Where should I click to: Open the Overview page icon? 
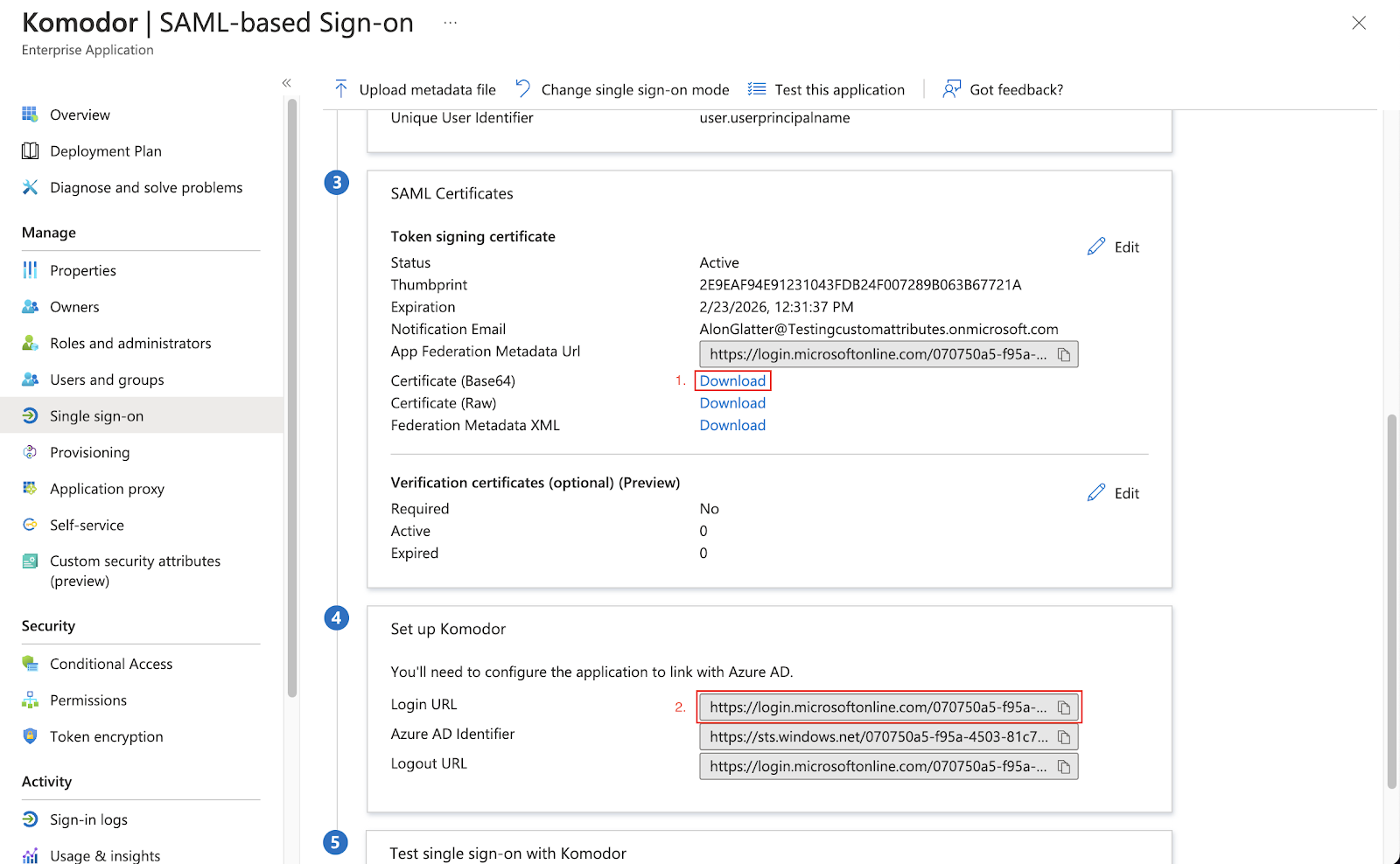click(30, 115)
